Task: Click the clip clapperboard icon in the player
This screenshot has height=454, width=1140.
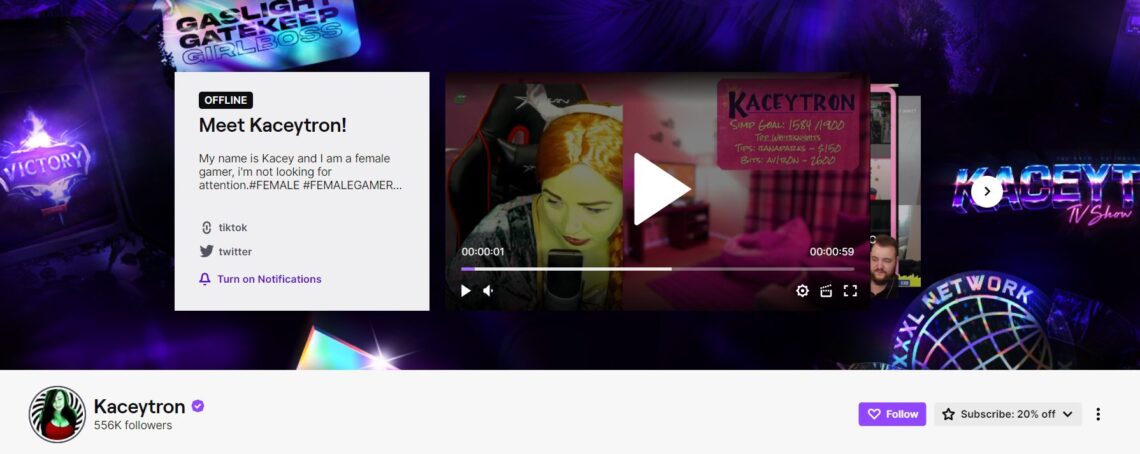Action: (826, 291)
